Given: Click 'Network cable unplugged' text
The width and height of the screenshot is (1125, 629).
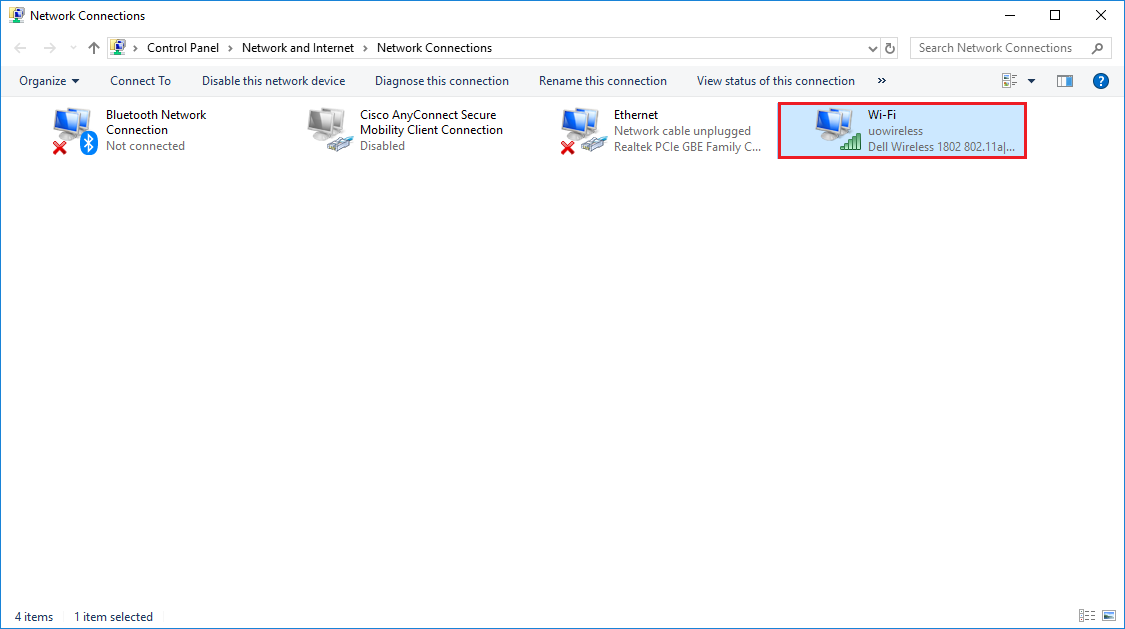Looking at the screenshot, I should [682, 131].
